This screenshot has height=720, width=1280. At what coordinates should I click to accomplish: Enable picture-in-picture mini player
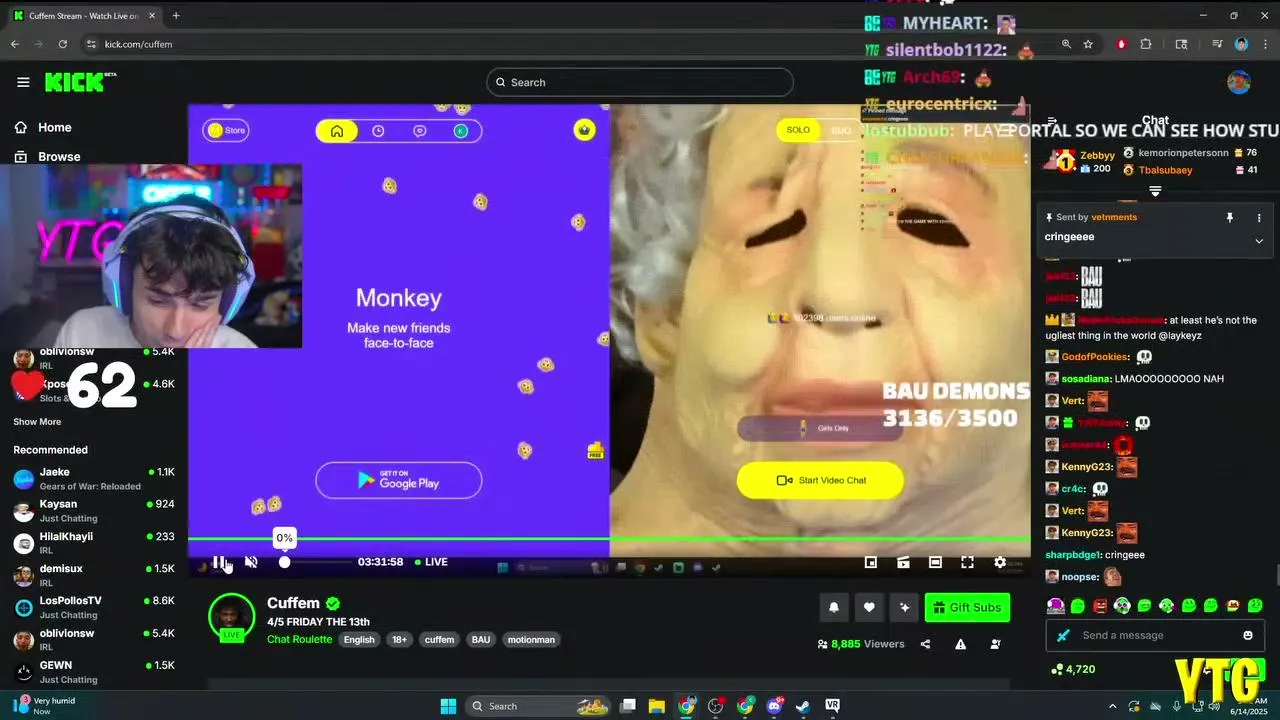click(x=871, y=563)
